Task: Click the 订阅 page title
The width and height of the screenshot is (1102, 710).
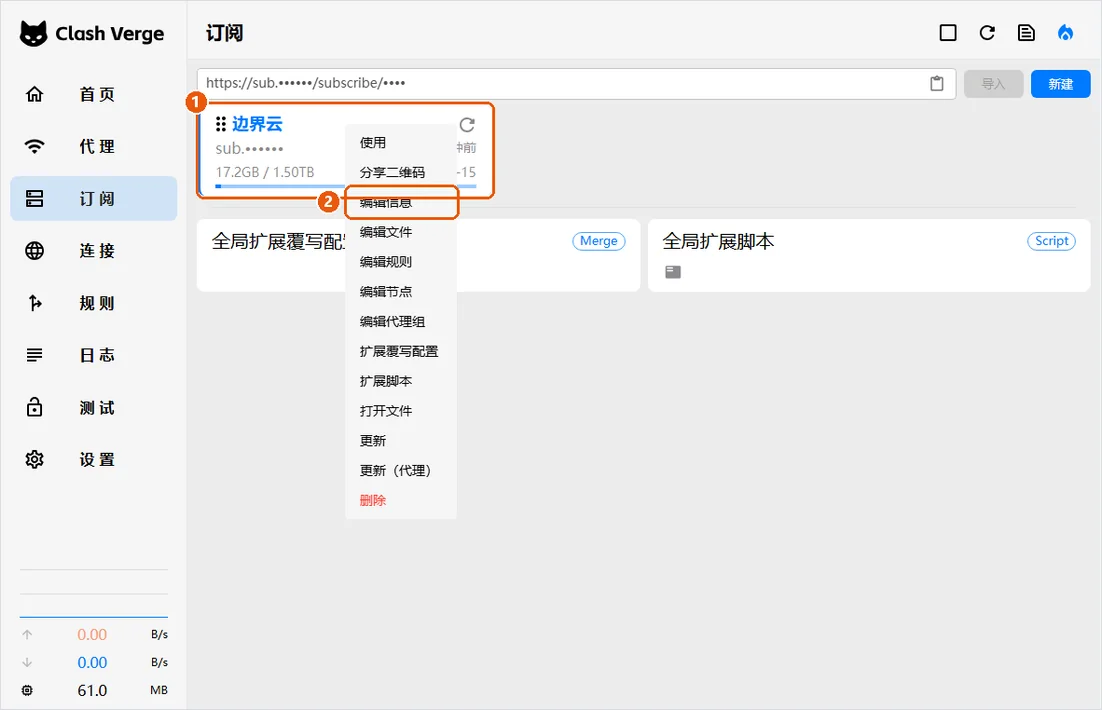Action: click(225, 33)
